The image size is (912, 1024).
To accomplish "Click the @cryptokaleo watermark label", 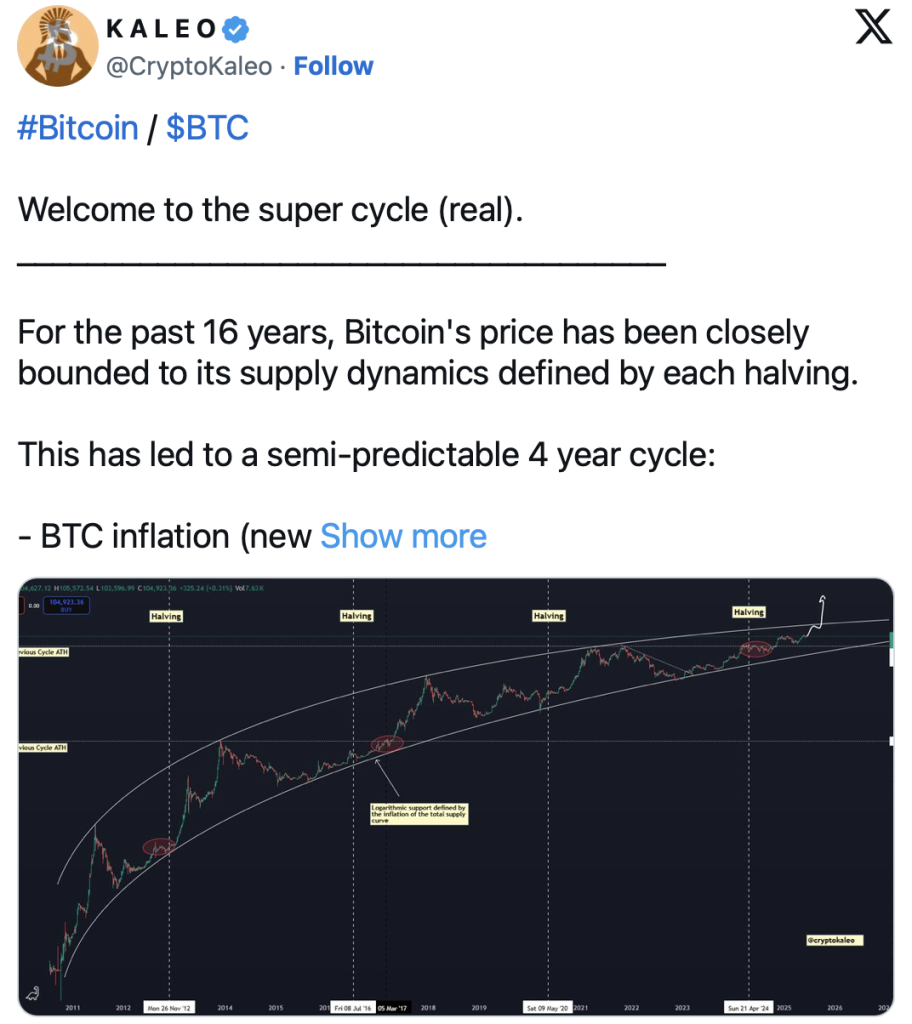I will (834, 940).
